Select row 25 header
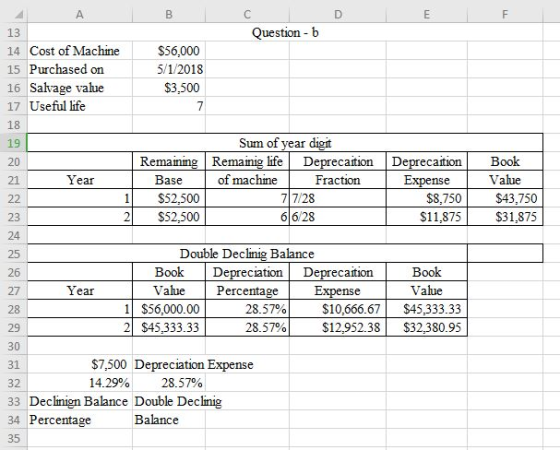560x450 pixels. [14, 254]
